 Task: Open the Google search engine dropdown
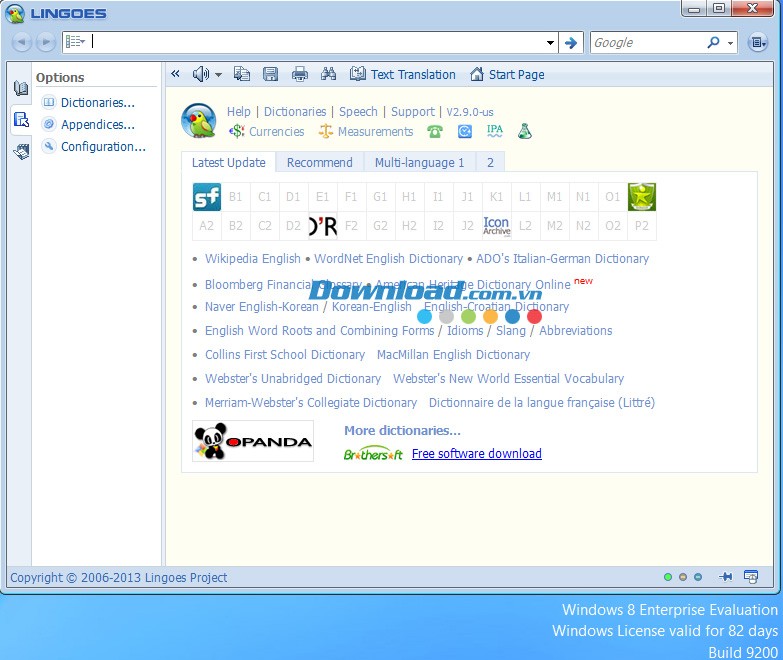pos(731,43)
